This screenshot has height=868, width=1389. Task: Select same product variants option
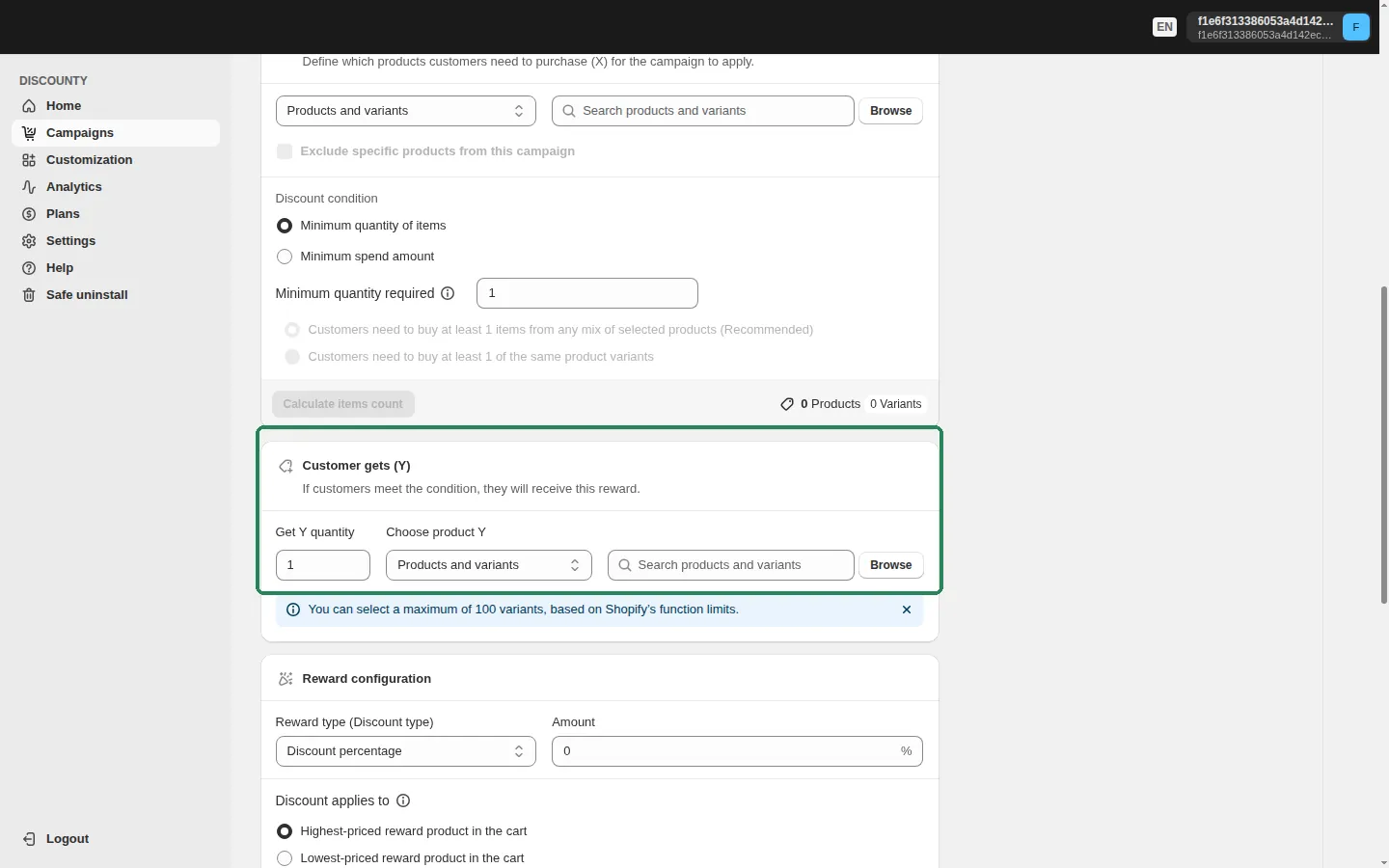click(x=292, y=357)
